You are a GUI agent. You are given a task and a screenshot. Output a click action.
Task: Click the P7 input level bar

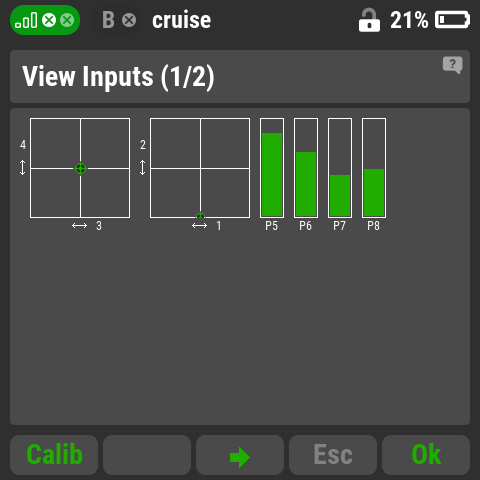click(x=340, y=168)
